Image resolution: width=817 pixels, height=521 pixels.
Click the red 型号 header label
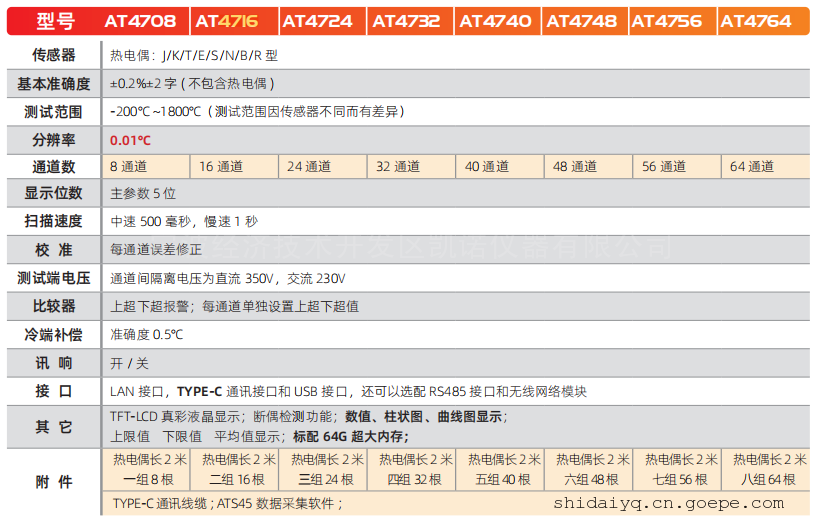tap(53, 21)
